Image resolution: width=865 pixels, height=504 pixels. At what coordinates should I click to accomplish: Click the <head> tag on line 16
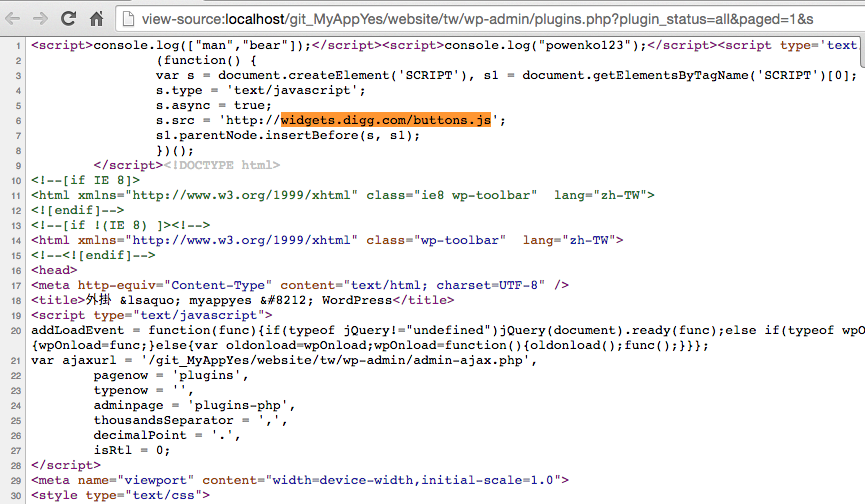coord(54,270)
